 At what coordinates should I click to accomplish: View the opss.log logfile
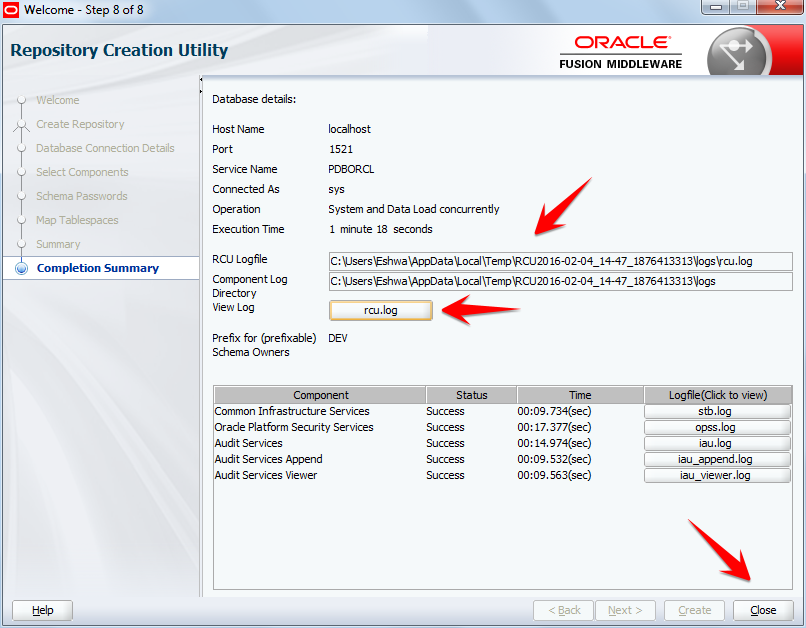(x=717, y=427)
